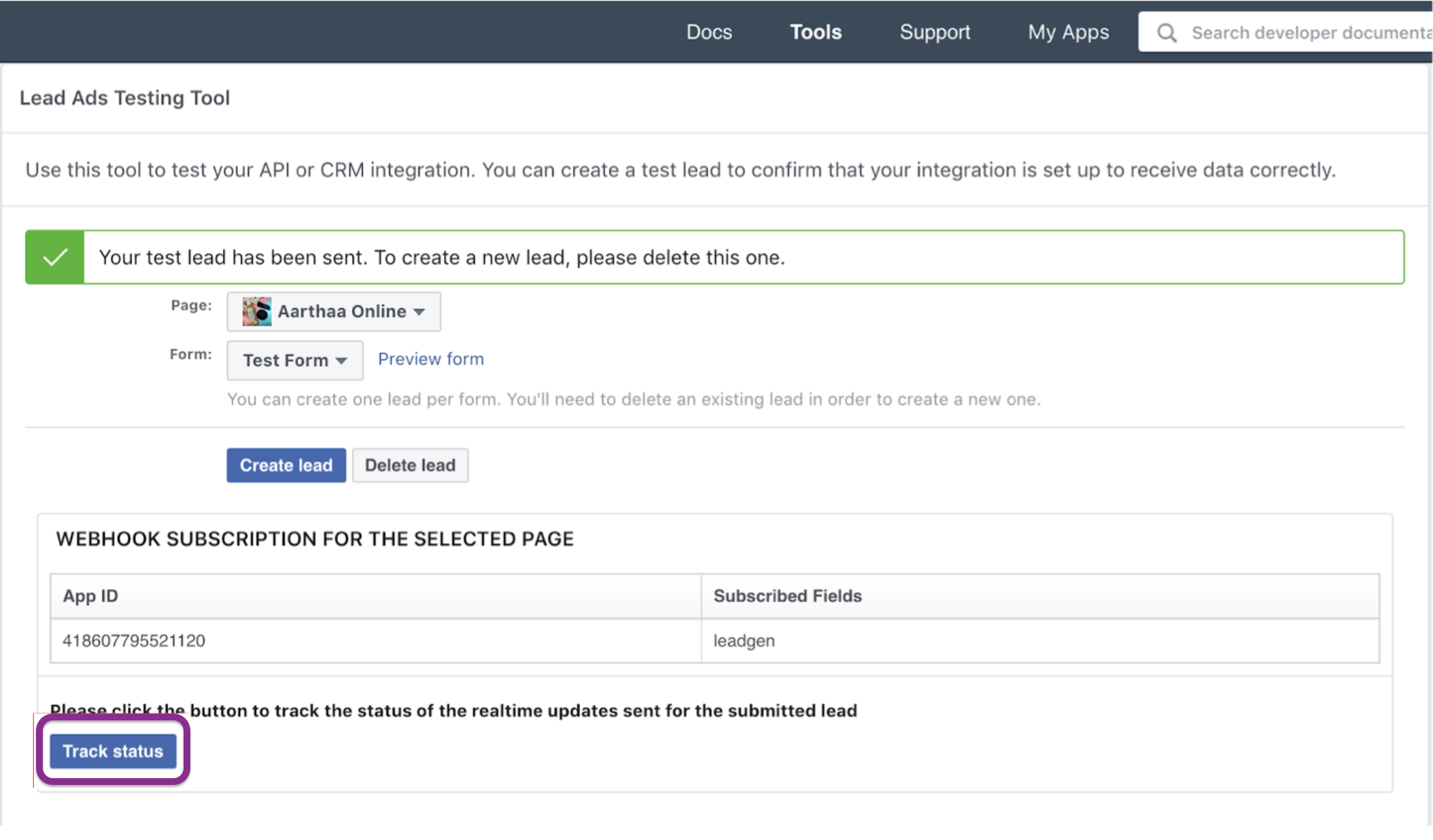Image resolution: width=1433 pixels, height=840 pixels.
Task: Expand the Test Form dropdown
Action: (x=294, y=360)
